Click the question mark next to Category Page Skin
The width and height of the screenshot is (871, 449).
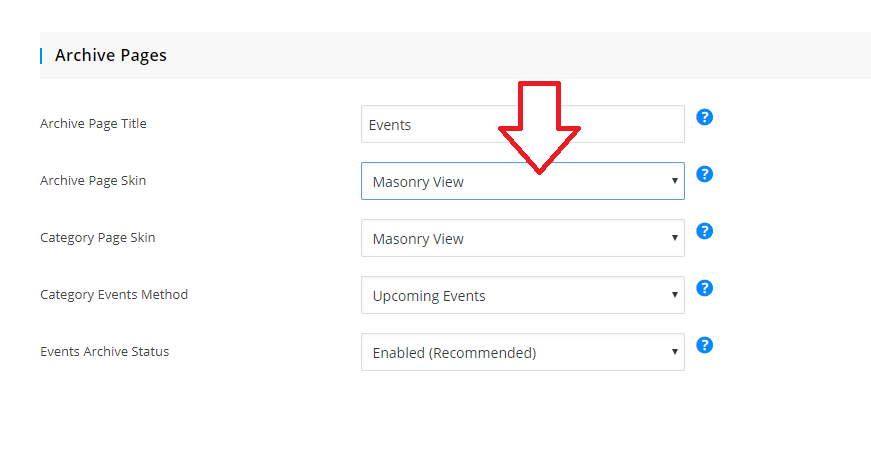(704, 231)
